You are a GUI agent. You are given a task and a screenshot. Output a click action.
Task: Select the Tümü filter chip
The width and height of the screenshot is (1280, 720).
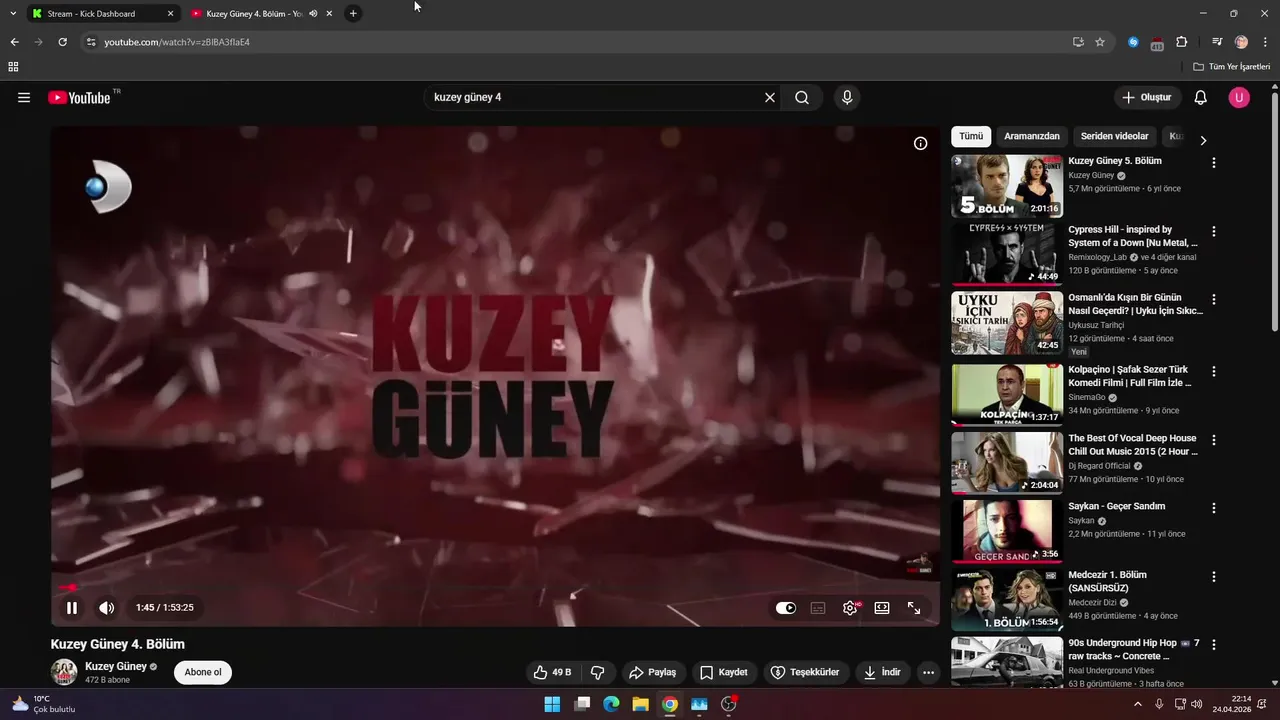point(971,136)
